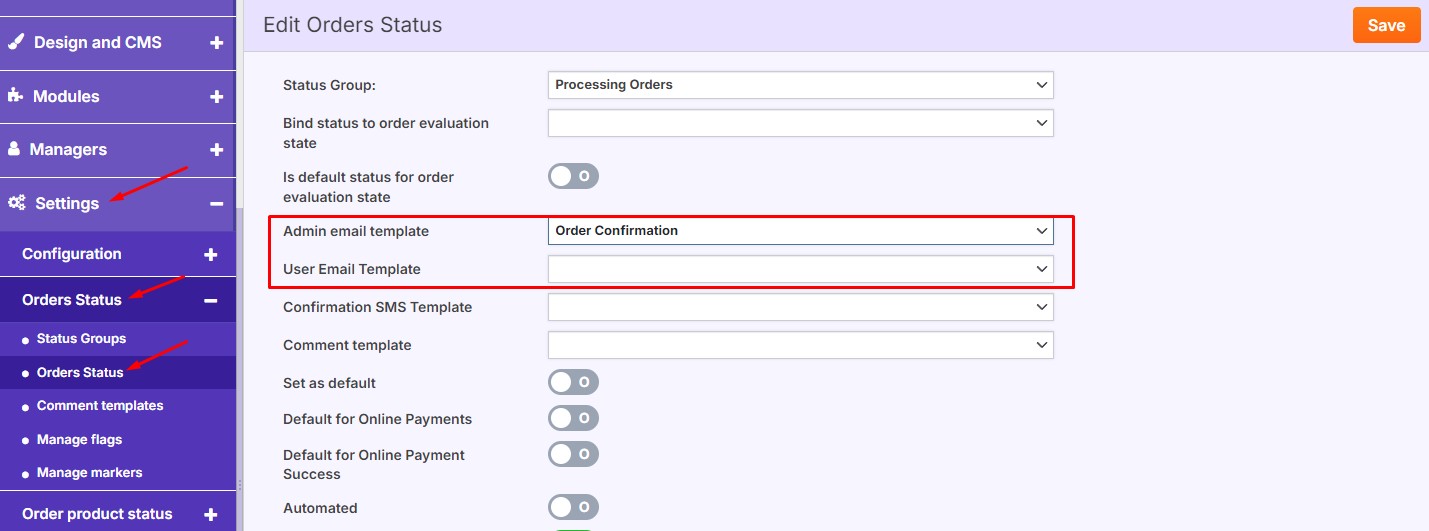Open the Confirmation SMS Template dropdown
Image resolution: width=1429 pixels, height=531 pixels.
pos(800,307)
